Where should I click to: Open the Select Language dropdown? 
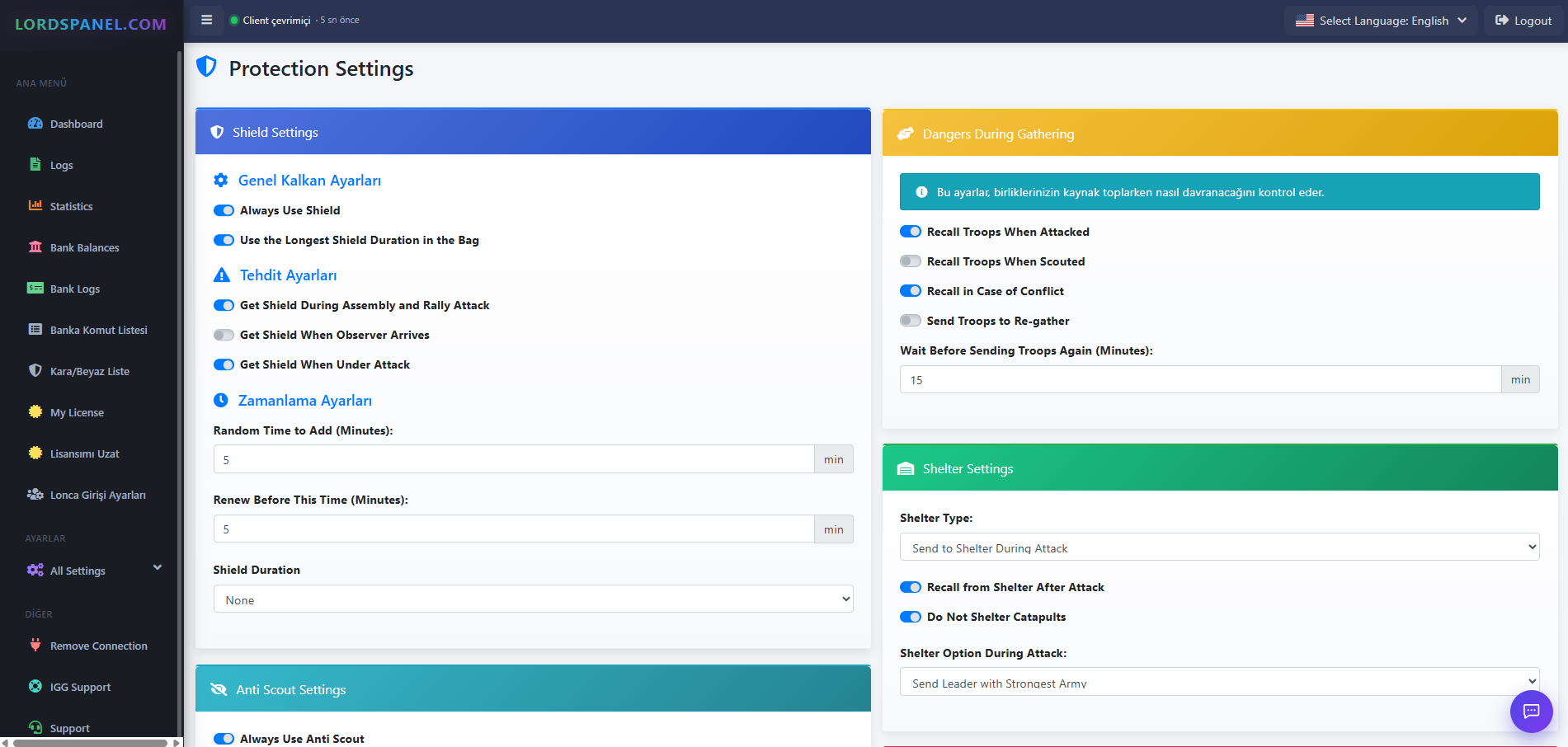pyautogui.click(x=1381, y=21)
